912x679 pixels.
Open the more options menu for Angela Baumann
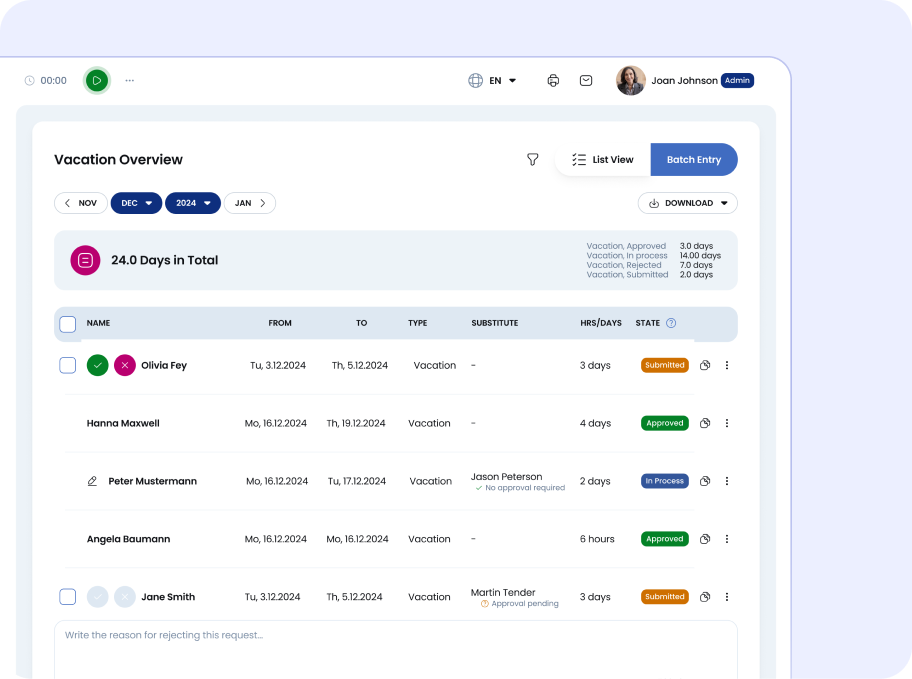point(726,539)
